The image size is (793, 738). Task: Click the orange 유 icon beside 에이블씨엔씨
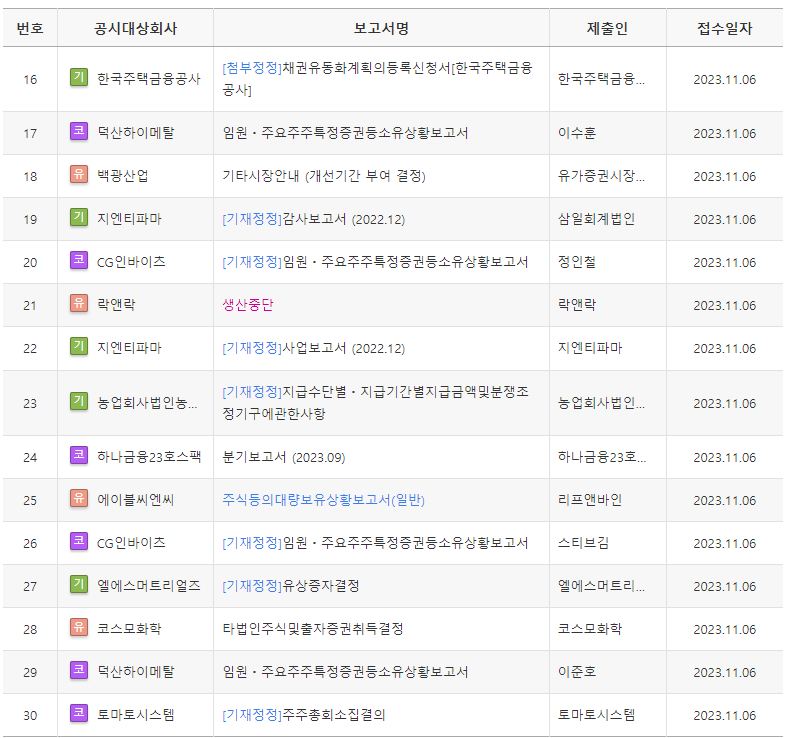(79, 498)
